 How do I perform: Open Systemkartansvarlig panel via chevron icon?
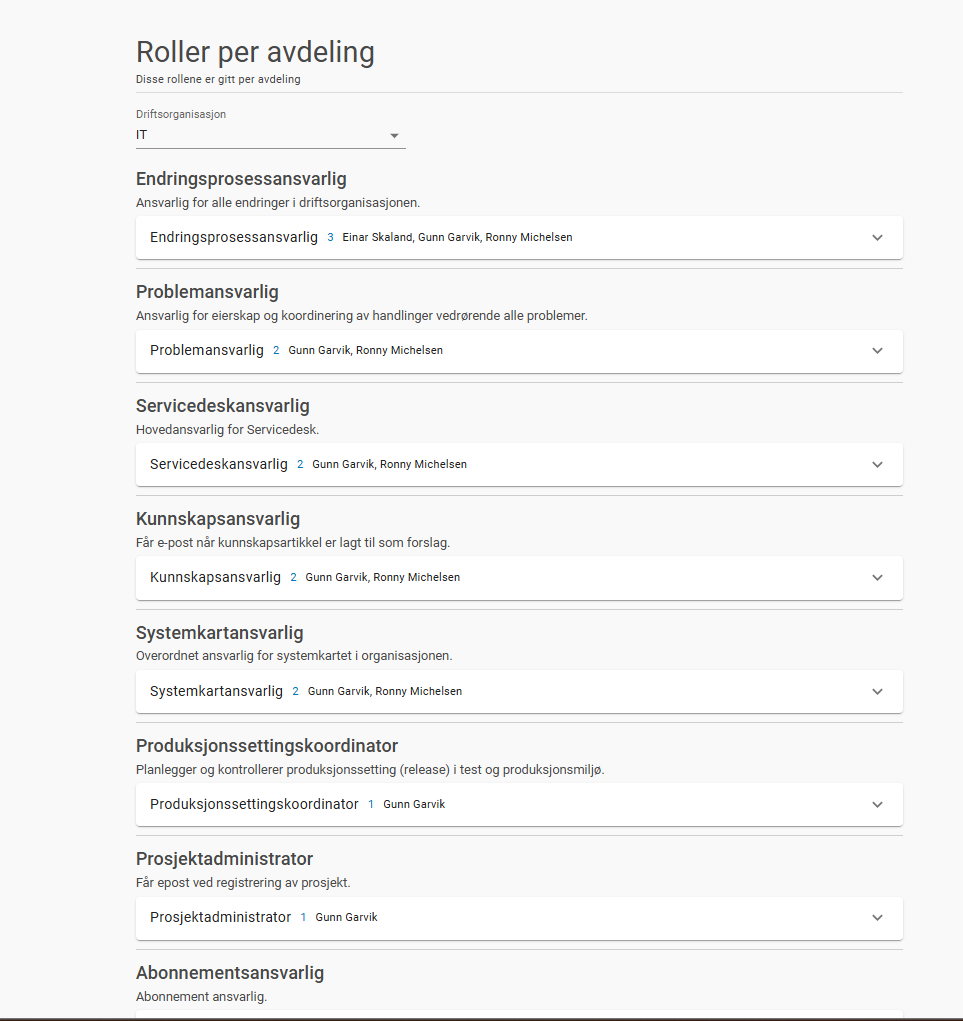877,692
